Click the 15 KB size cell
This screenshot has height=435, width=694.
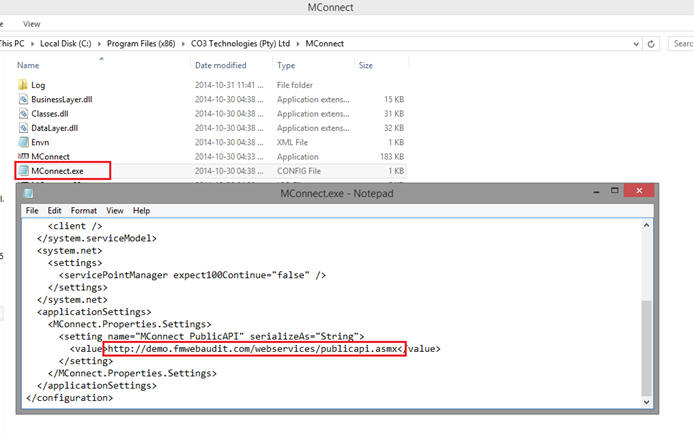[x=394, y=100]
